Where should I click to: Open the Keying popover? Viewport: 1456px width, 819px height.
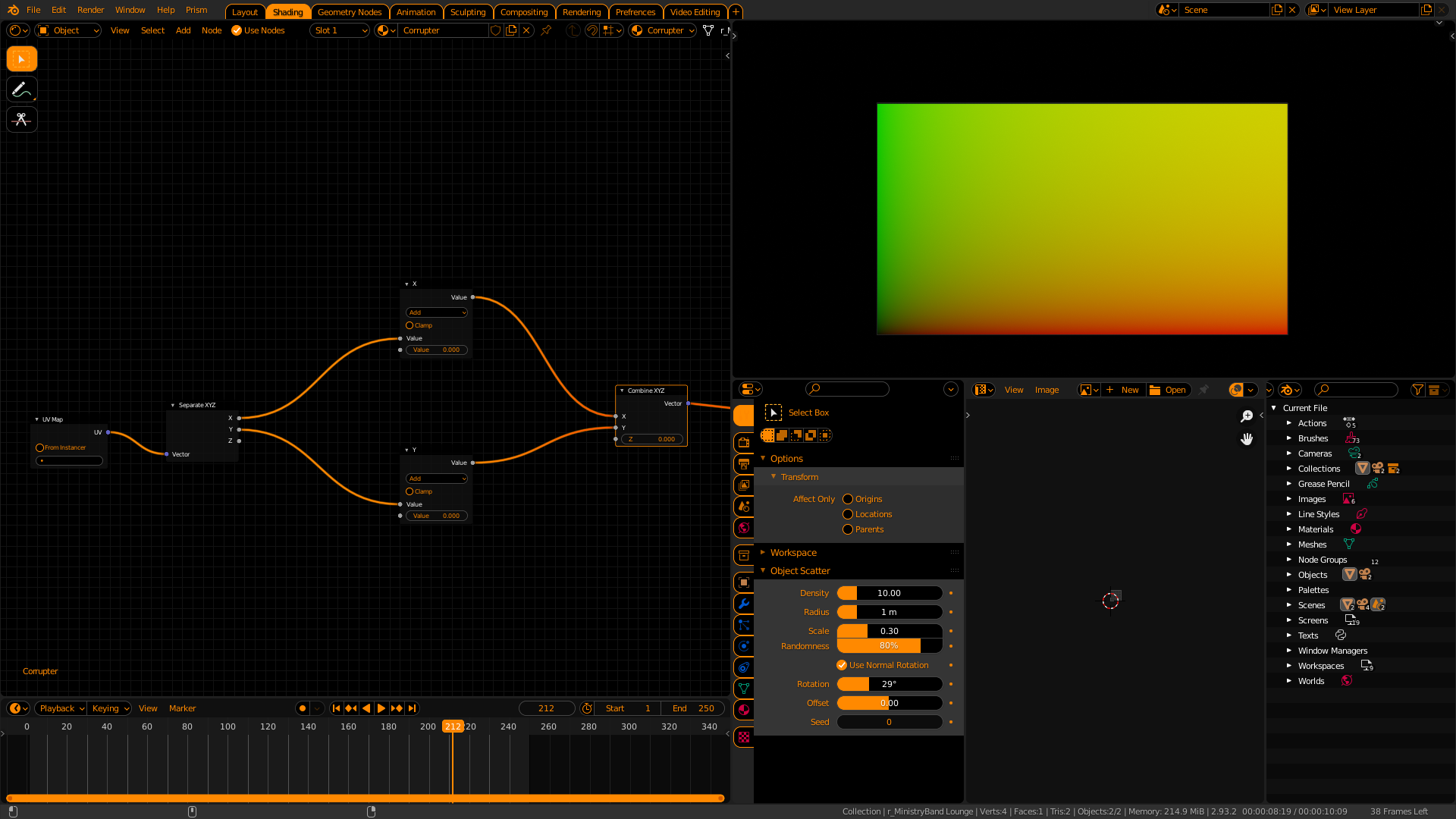(109, 708)
